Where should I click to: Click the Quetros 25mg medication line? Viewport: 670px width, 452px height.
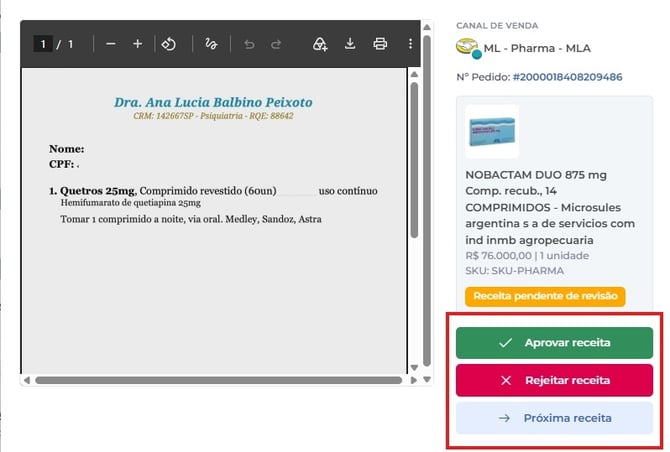click(x=213, y=191)
